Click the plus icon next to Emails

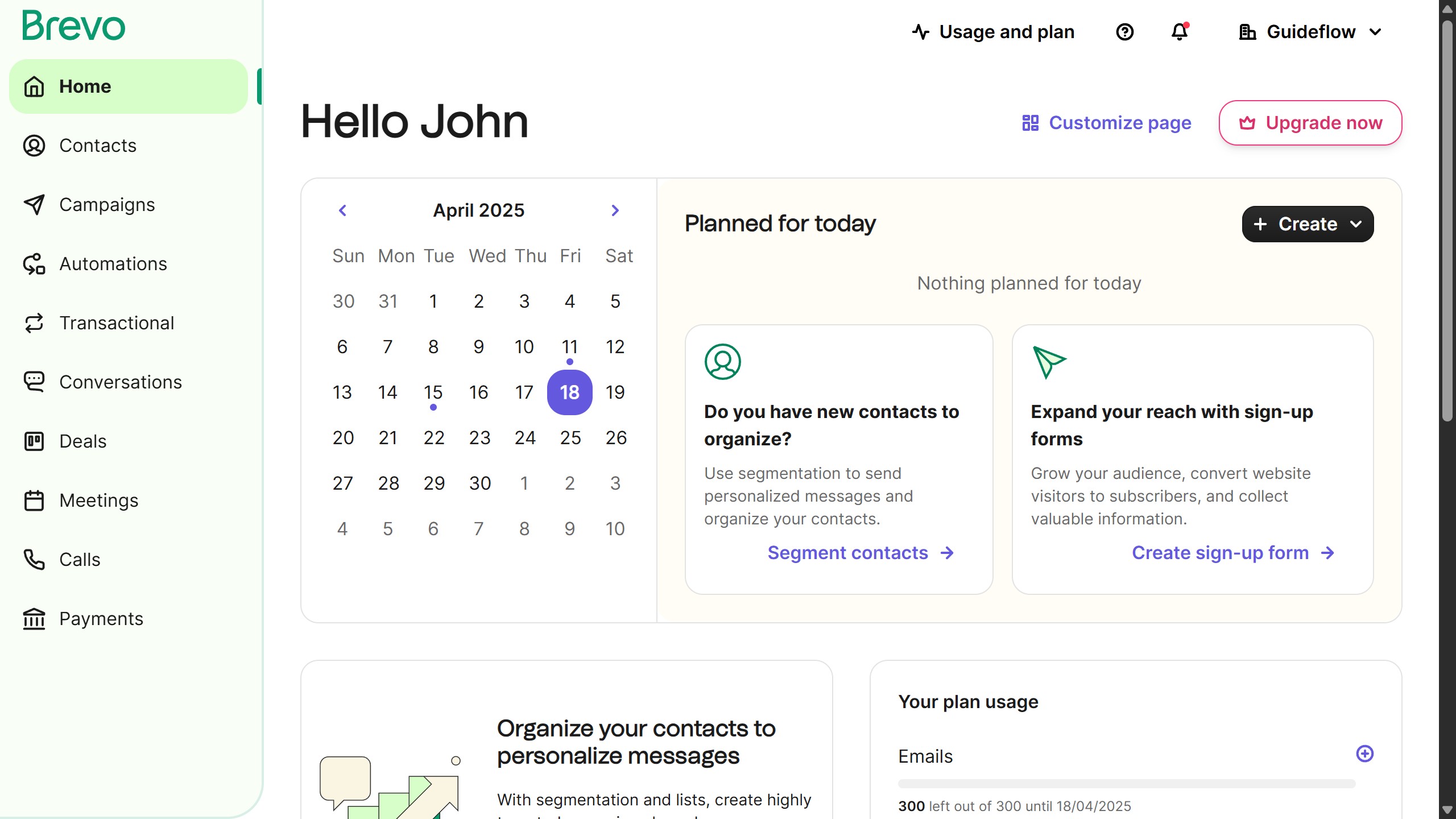(x=1364, y=754)
